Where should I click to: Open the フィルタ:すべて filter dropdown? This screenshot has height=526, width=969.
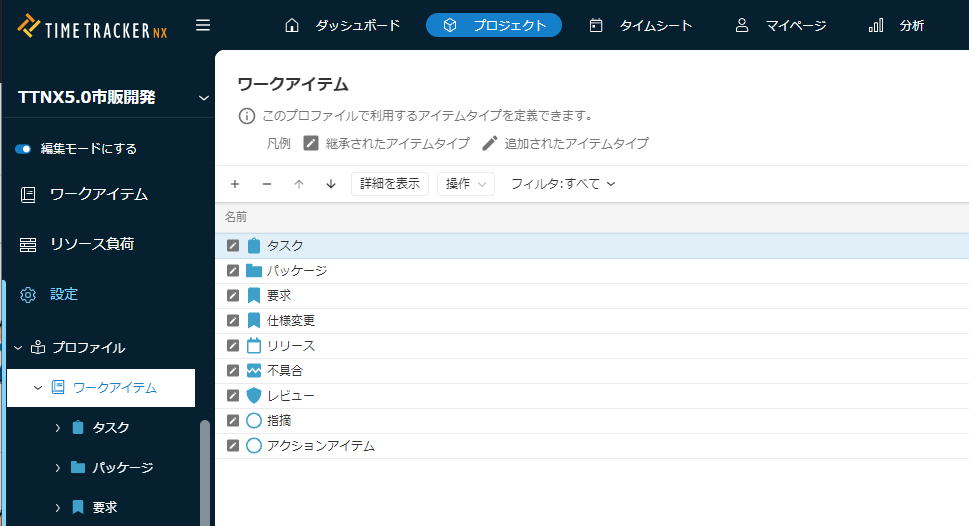point(563,184)
